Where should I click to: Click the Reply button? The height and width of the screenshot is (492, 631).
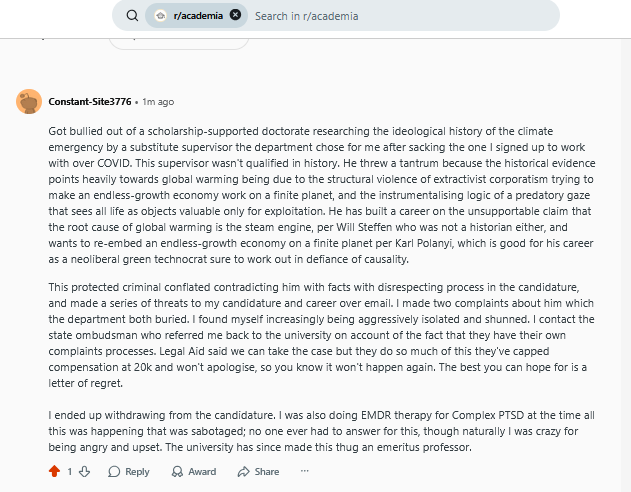[128, 471]
